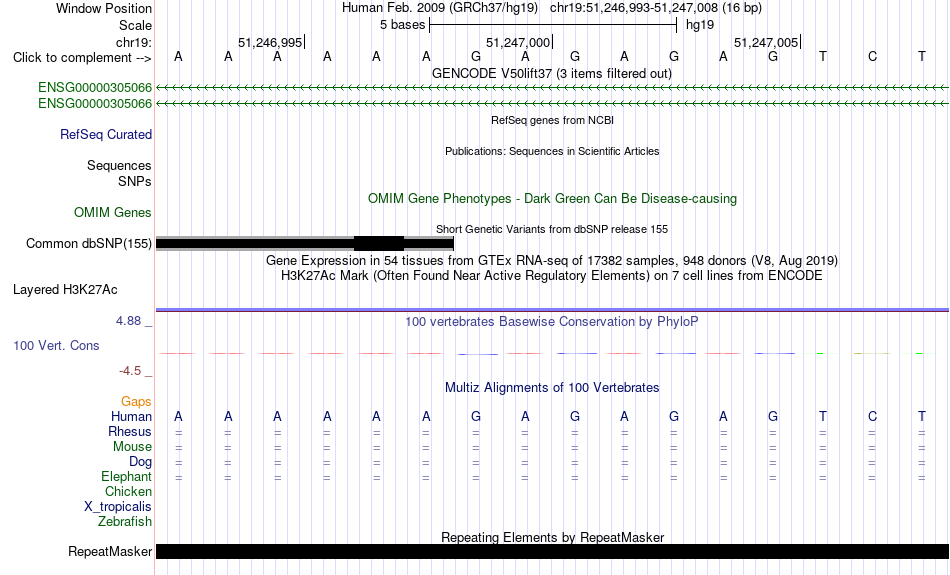Click the hg19 label beside the scale bar
This screenshot has width=950, height=575.
tap(700, 25)
